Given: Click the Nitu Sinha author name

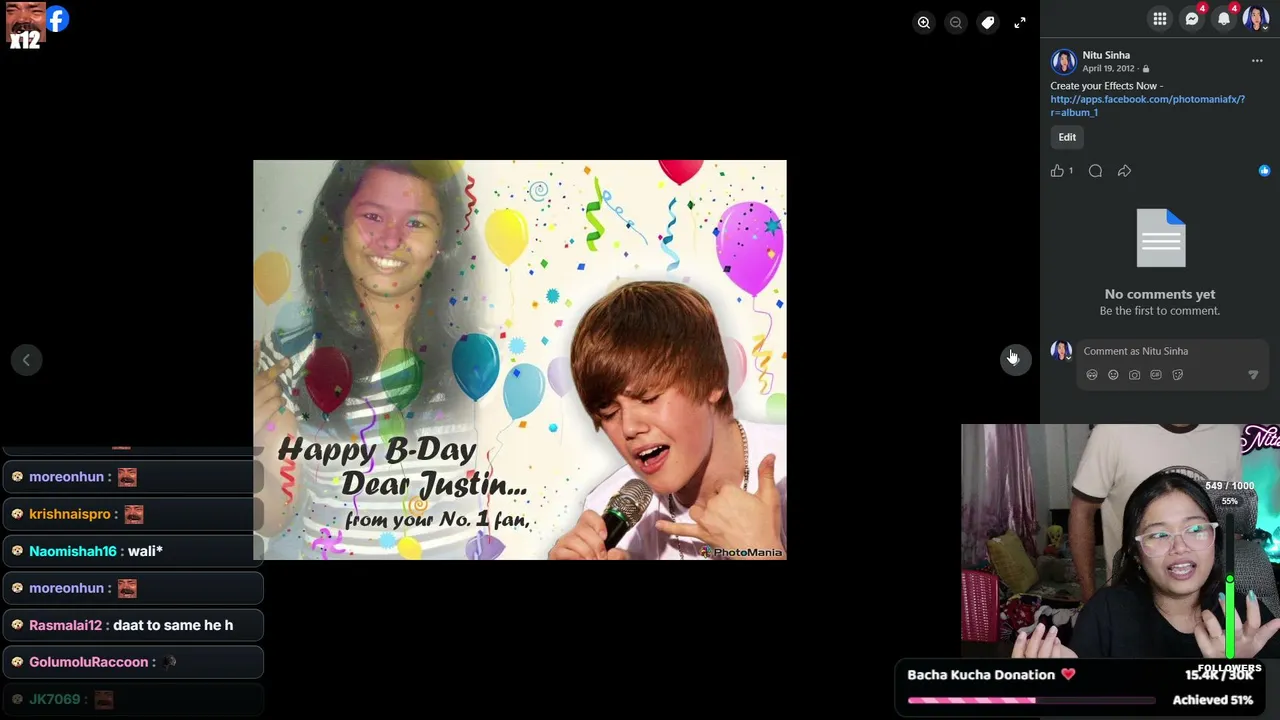Looking at the screenshot, I should [1106, 55].
